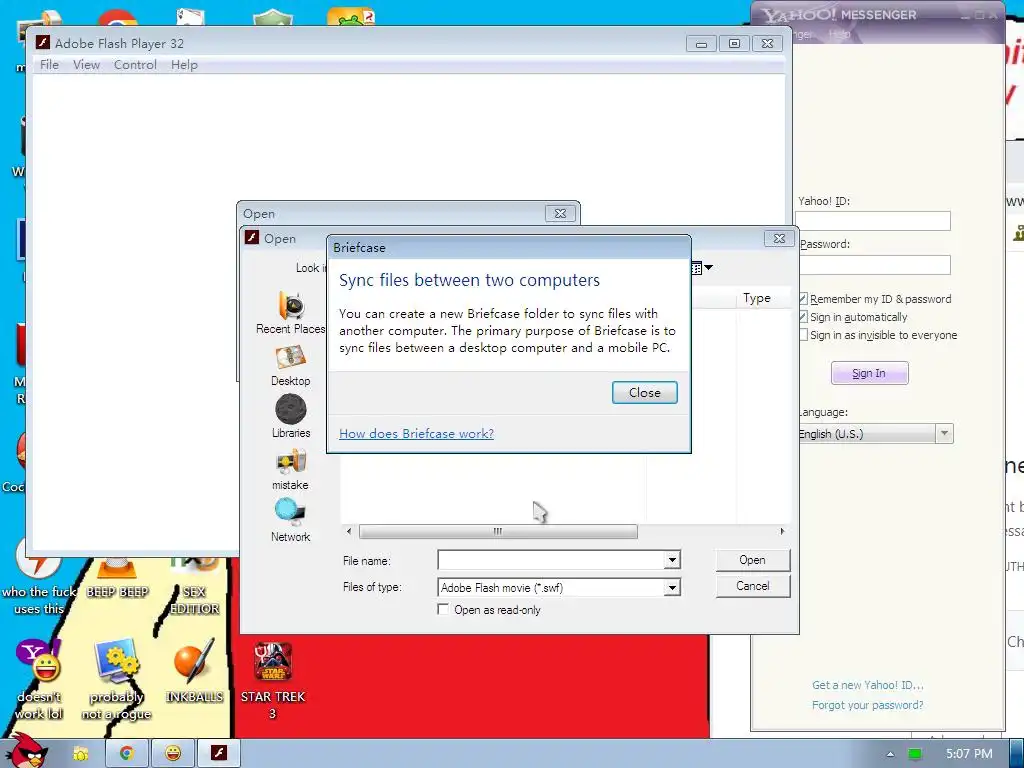Open 'How does Briefcase work?' link
This screenshot has width=1024, height=768.
tap(416, 434)
